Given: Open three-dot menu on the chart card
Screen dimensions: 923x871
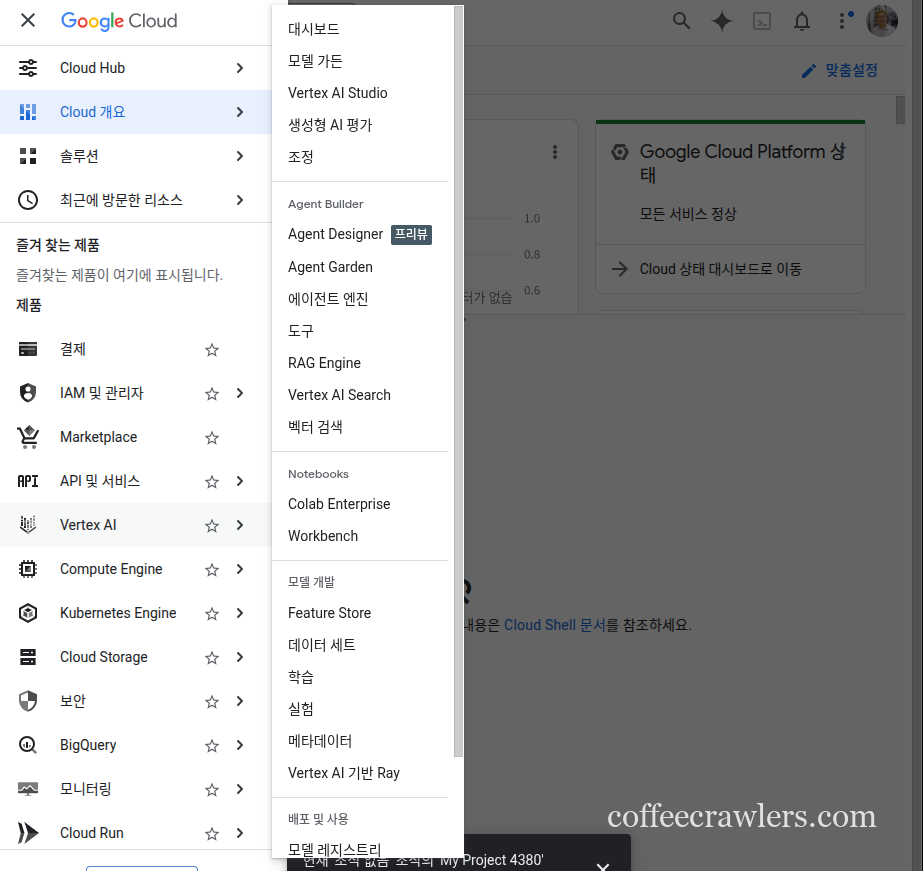Looking at the screenshot, I should (555, 152).
